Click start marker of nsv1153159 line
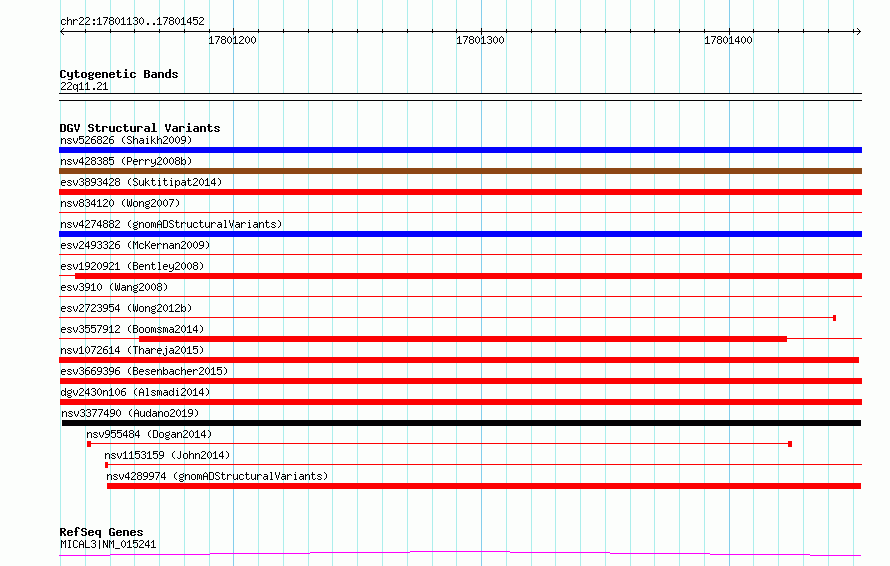 (107, 465)
